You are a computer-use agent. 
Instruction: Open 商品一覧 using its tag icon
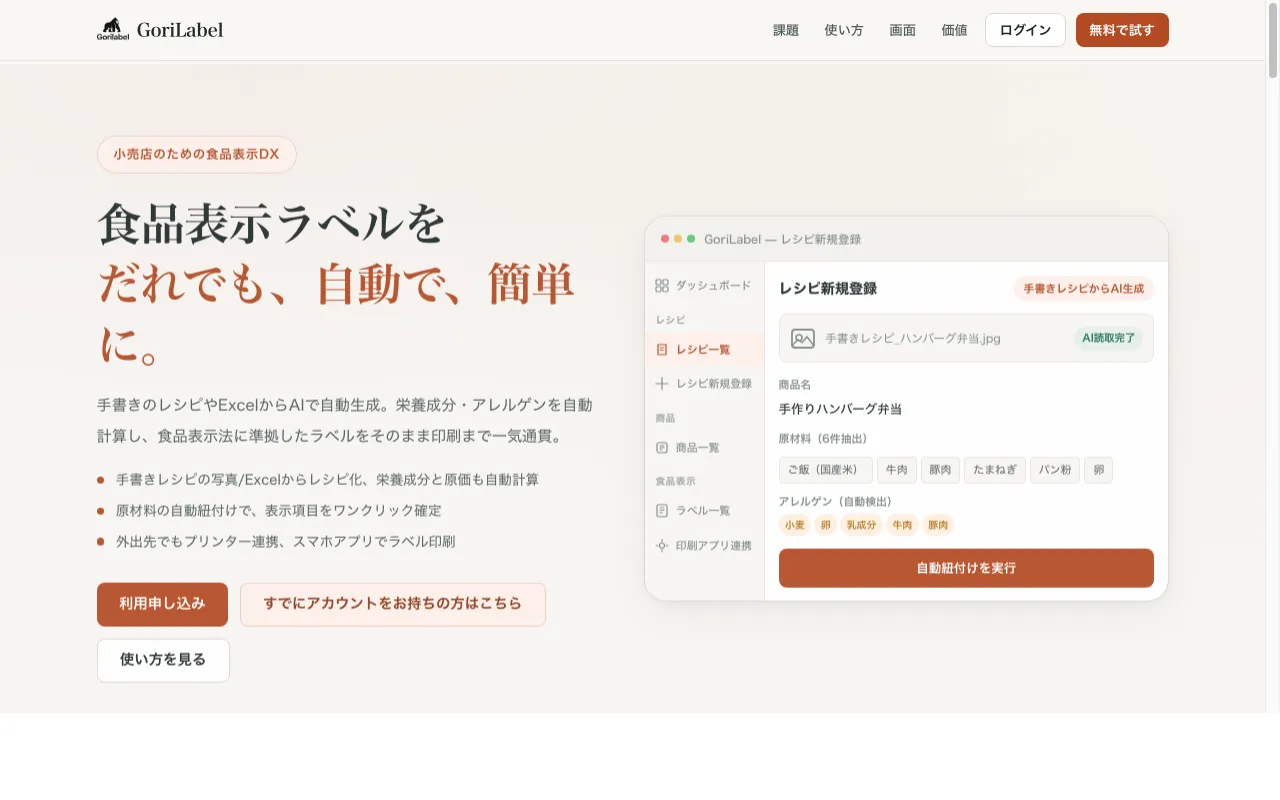(662, 447)
